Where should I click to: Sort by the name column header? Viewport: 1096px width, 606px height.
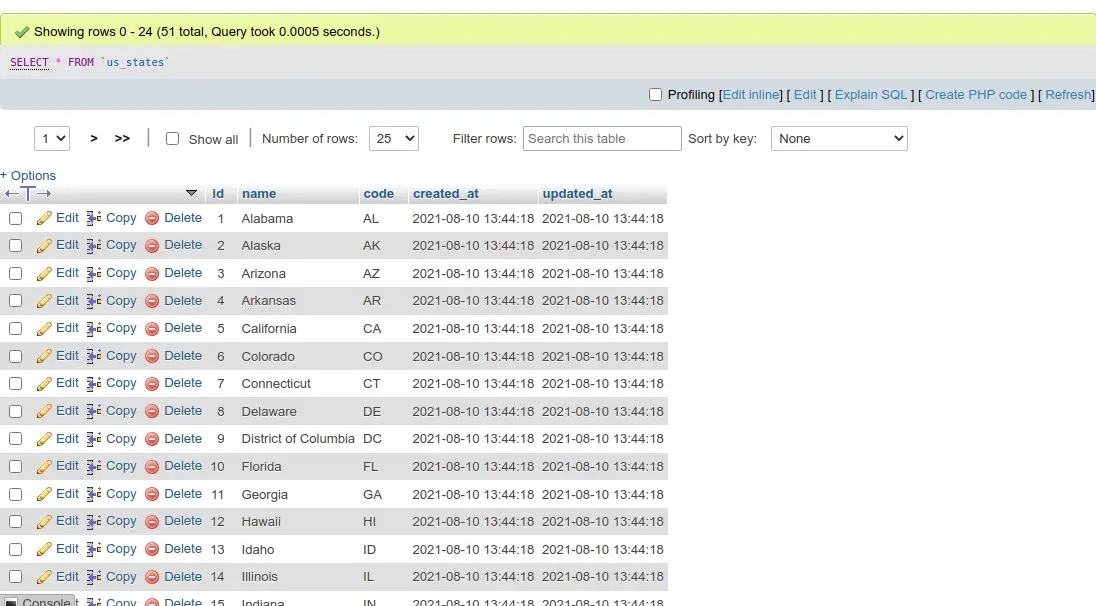[259, 194]
